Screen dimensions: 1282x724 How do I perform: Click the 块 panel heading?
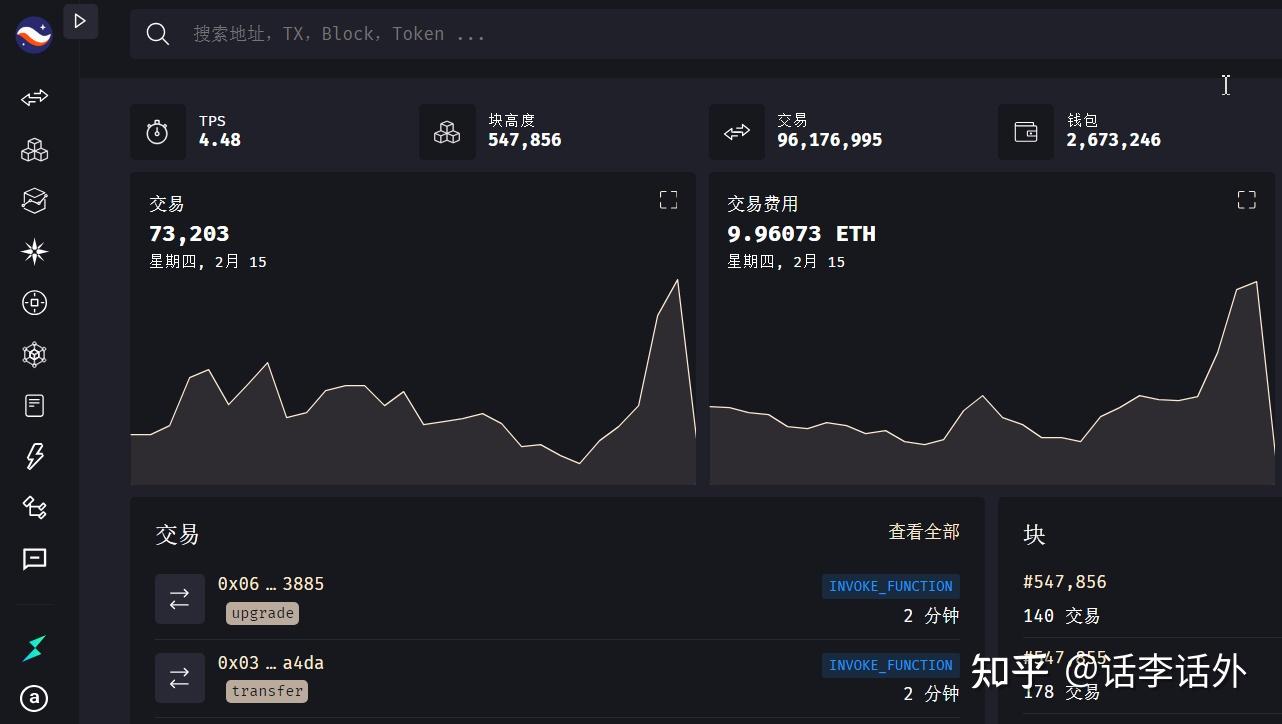tap(1034, 534)
